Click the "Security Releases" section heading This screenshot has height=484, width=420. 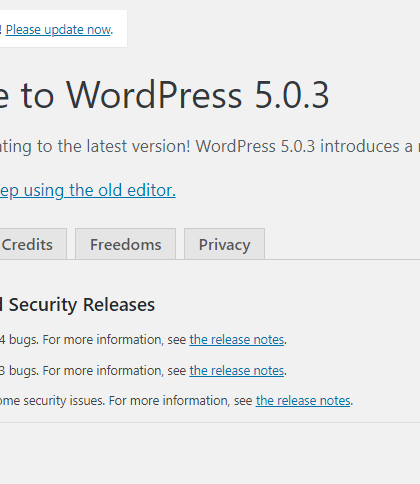(x=77, y=305)
